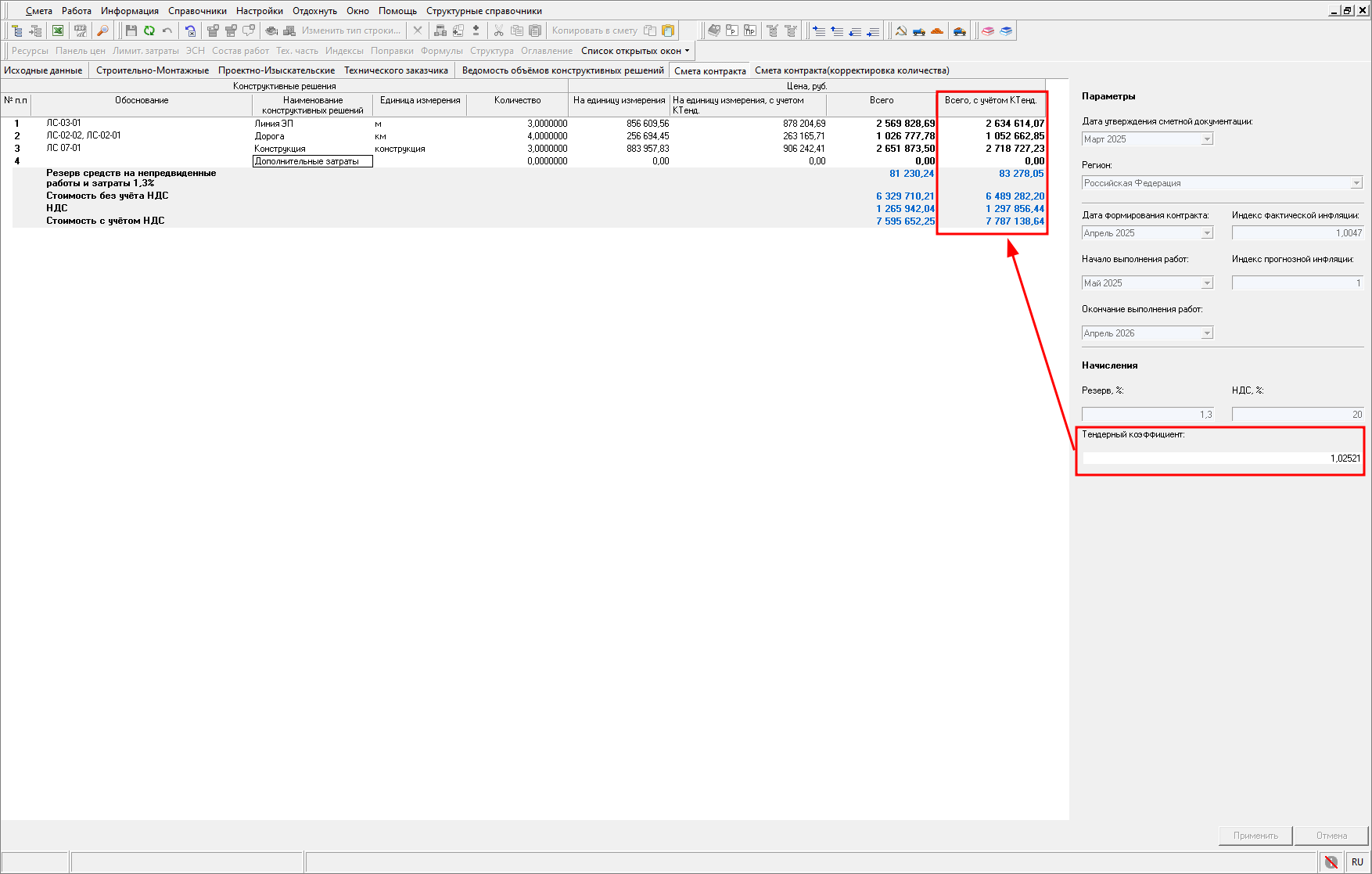Click the orange brick pile icon
The width and height of the screenshot is (1372, 874).
tap(937, 31)
